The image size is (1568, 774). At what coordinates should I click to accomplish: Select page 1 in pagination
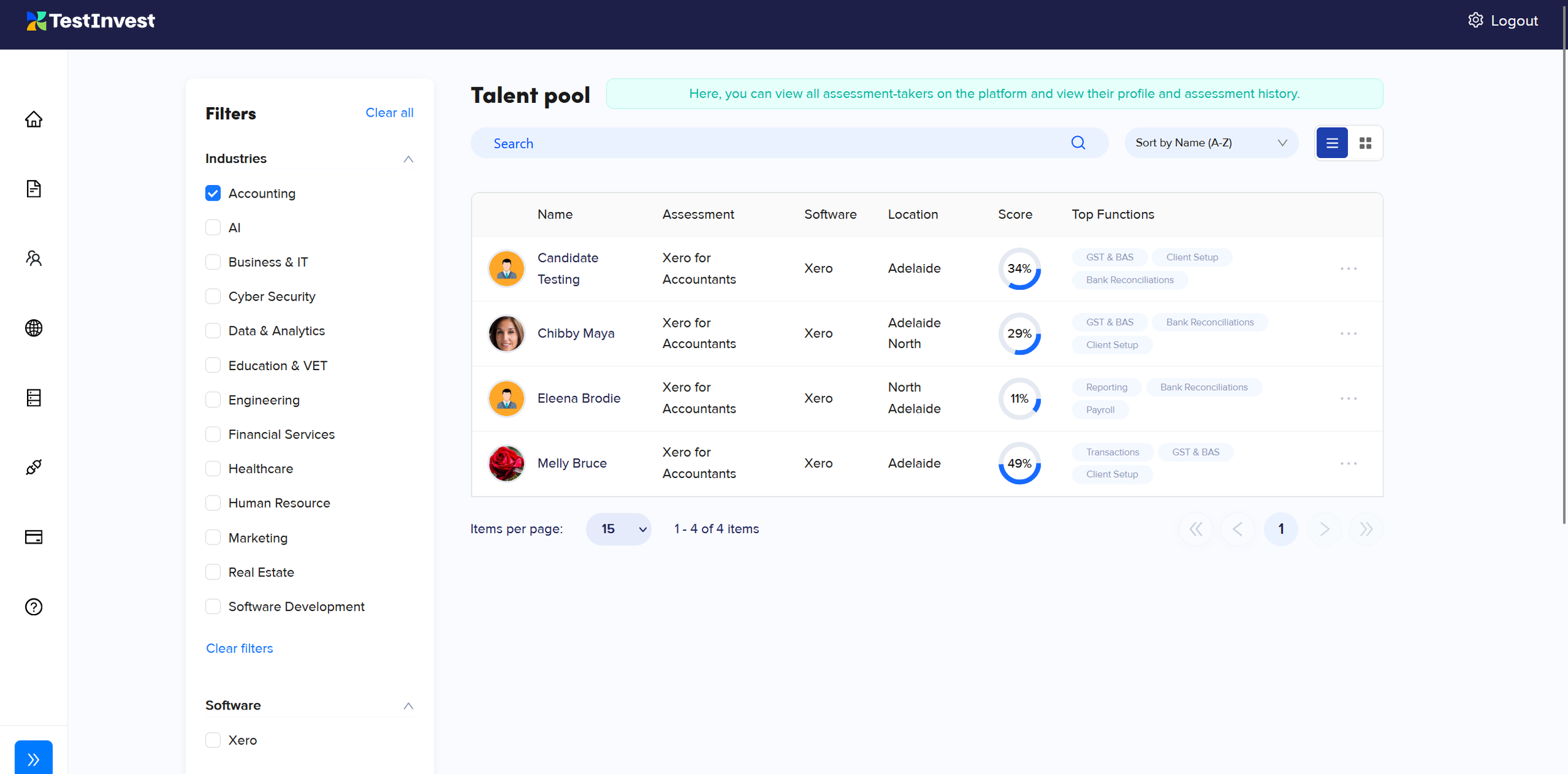tap(1281, 529)
